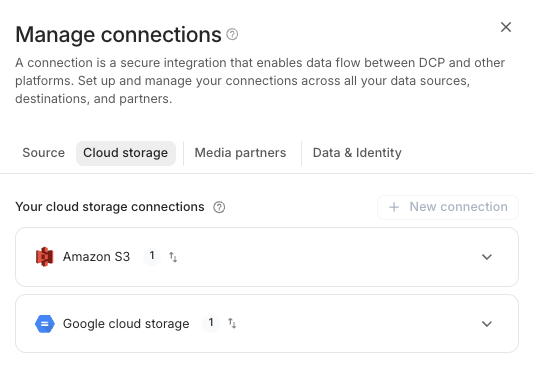Open the Media partners tab
Screen dimensions: 533x392
tap(240, 153)
